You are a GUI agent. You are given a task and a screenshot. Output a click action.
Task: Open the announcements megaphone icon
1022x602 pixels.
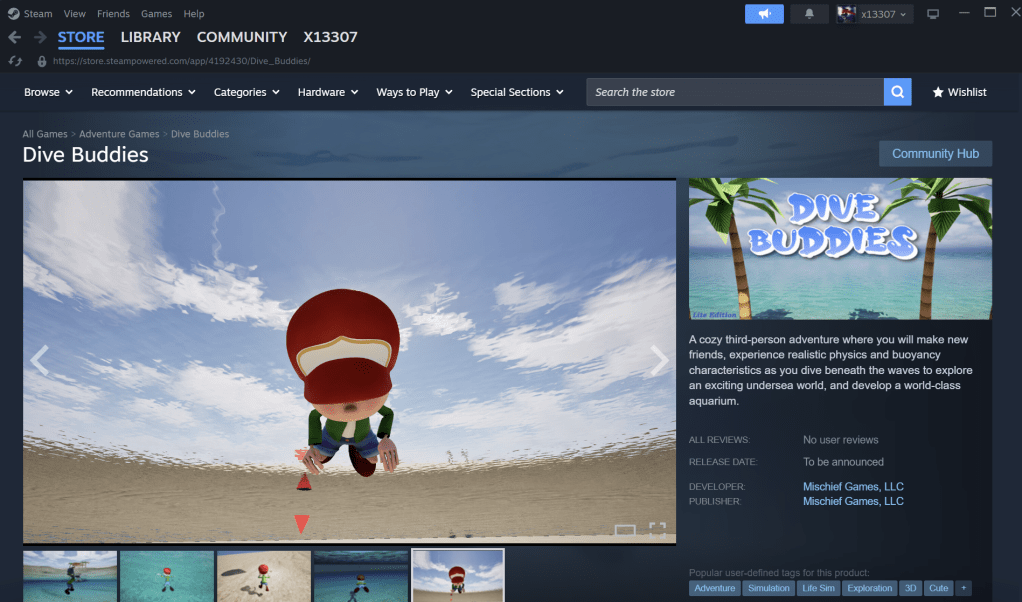(764, 14)
